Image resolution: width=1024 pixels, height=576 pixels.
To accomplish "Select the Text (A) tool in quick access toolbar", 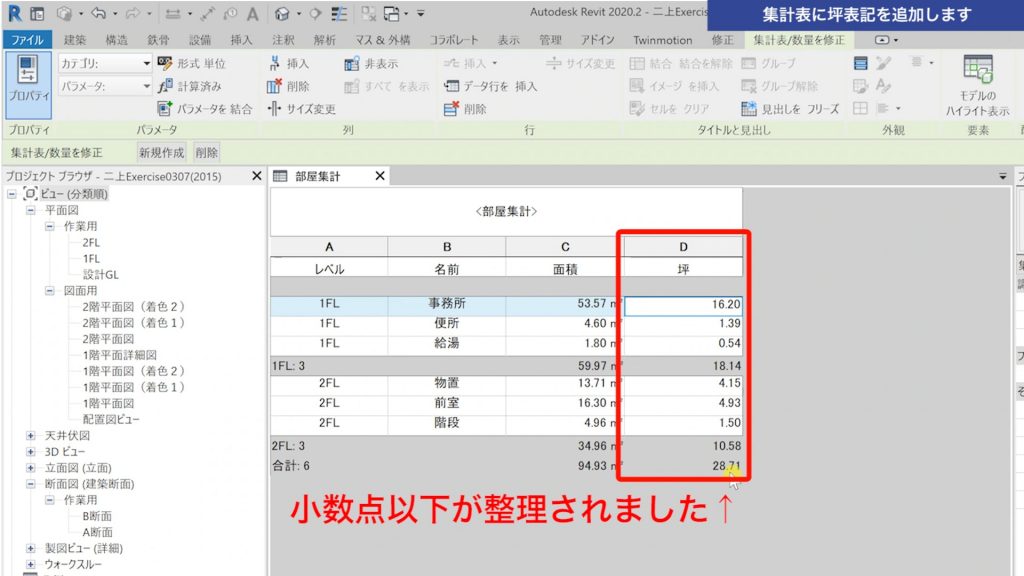I will tap(252, 13).
